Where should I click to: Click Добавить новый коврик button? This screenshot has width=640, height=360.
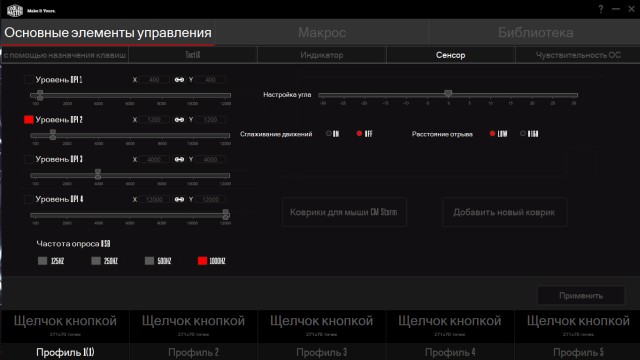coord(504,212)
